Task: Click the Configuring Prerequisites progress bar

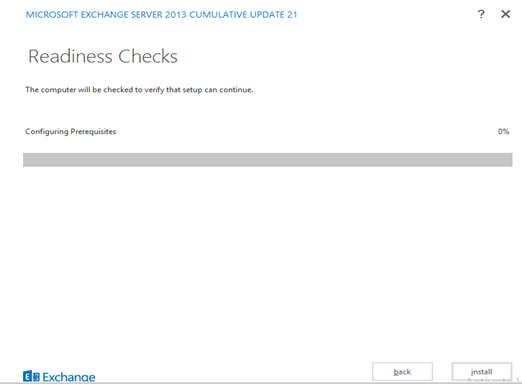Action: click(x=268, y=160)
